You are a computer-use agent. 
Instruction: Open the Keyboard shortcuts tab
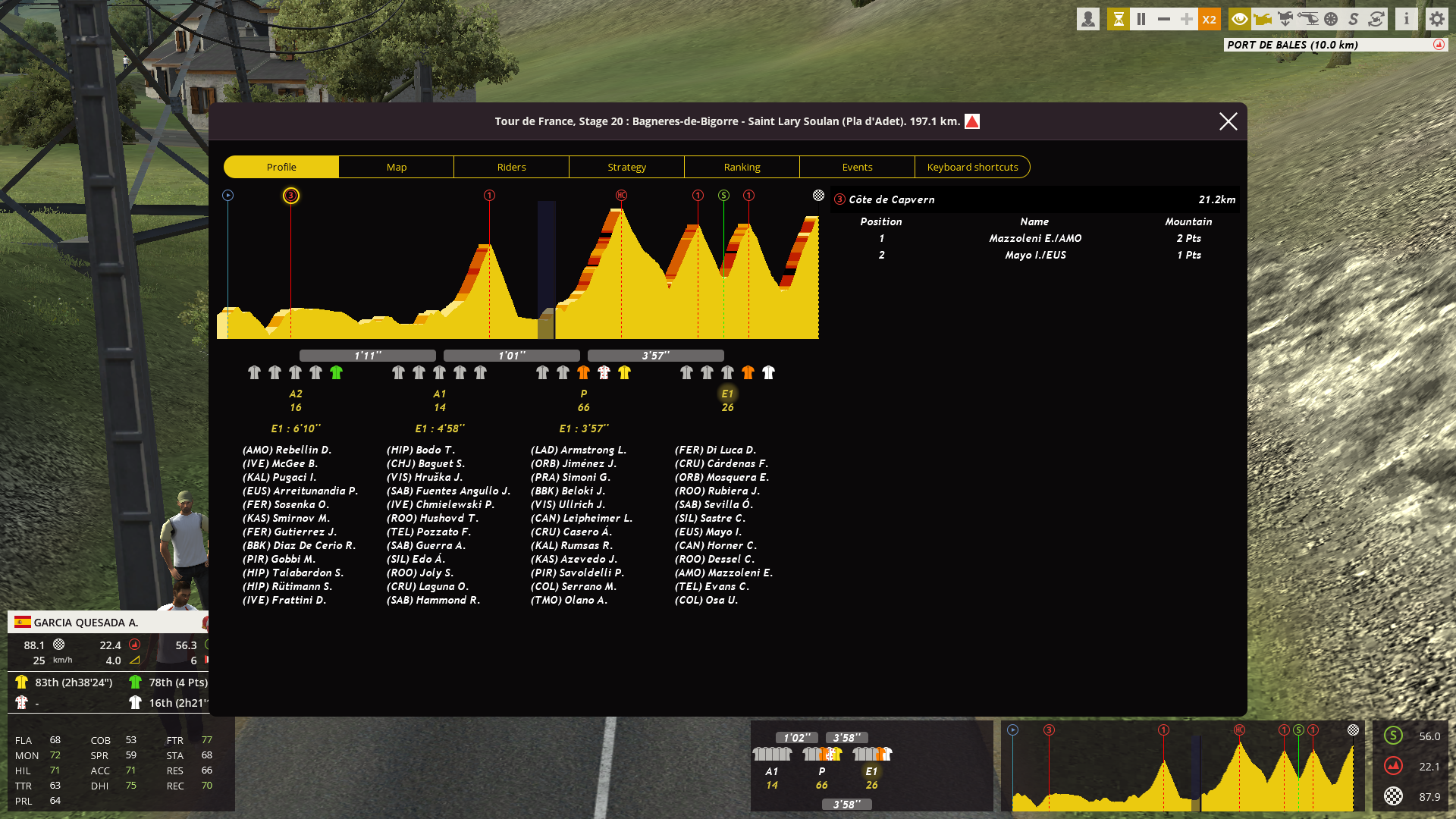pyautogui.click(x=973, y=167)
